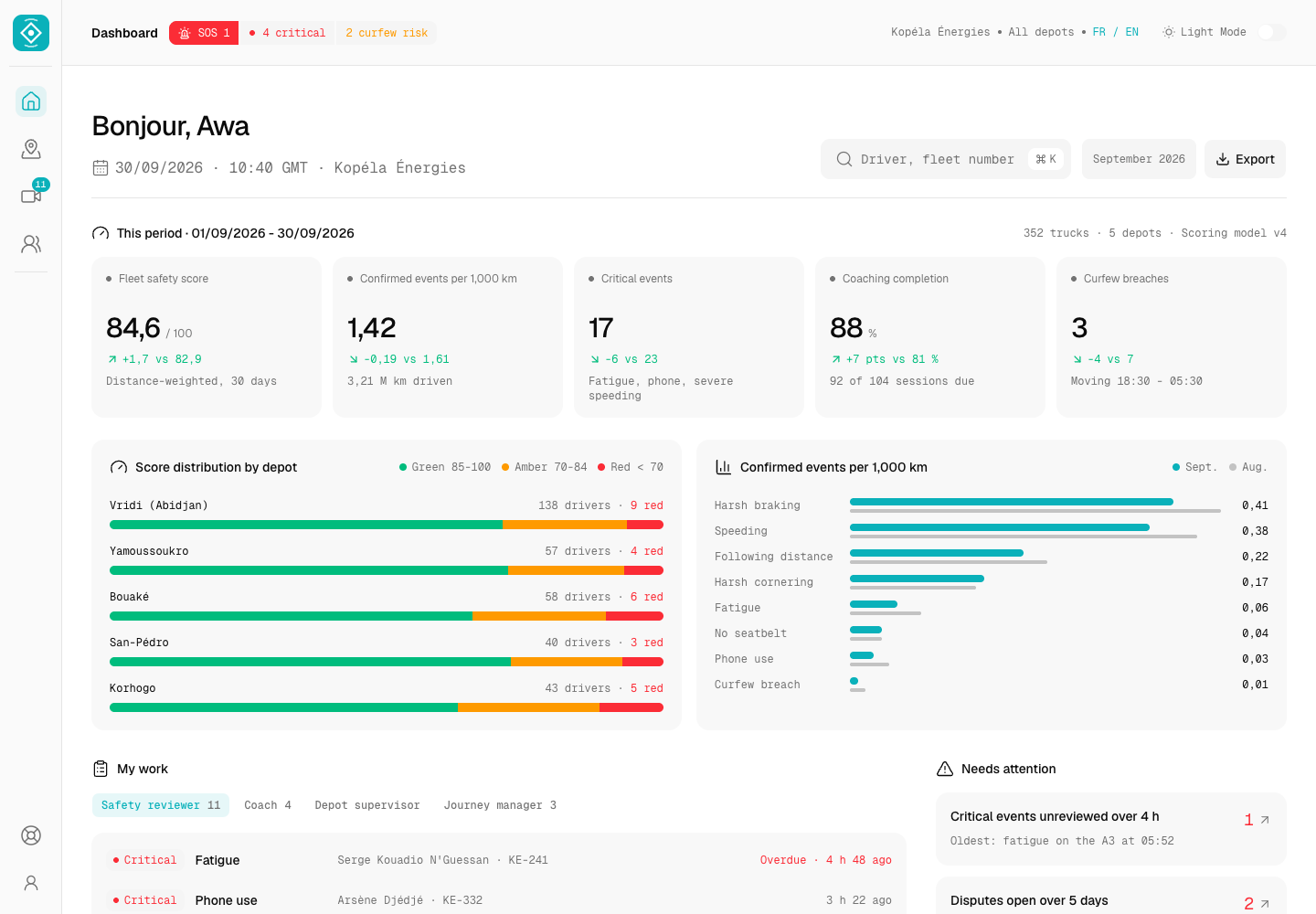The width and height of the screenshot is (1316, 914).
Task: Select the Journey manager tab
Action: [500, 805]
